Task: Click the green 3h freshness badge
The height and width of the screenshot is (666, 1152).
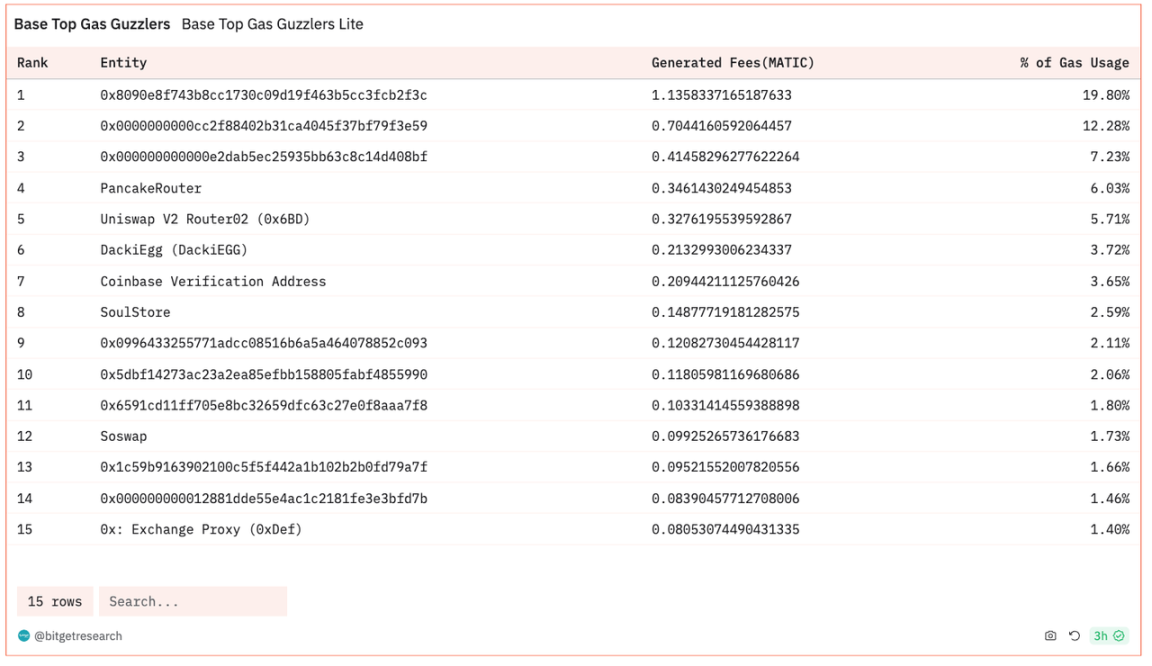Action: [1108, 636]
